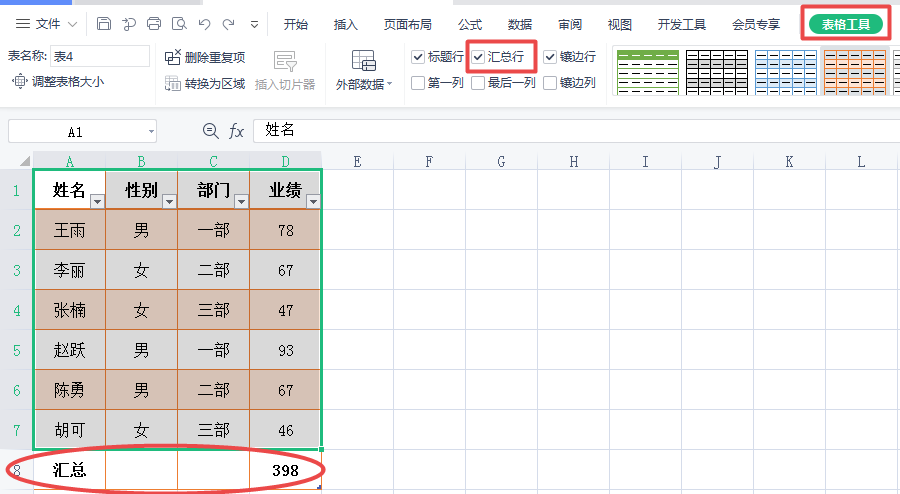Screen dimensions: 900x494
Task: Apply the blue table style thumbnail
Action: coord(786,72)
